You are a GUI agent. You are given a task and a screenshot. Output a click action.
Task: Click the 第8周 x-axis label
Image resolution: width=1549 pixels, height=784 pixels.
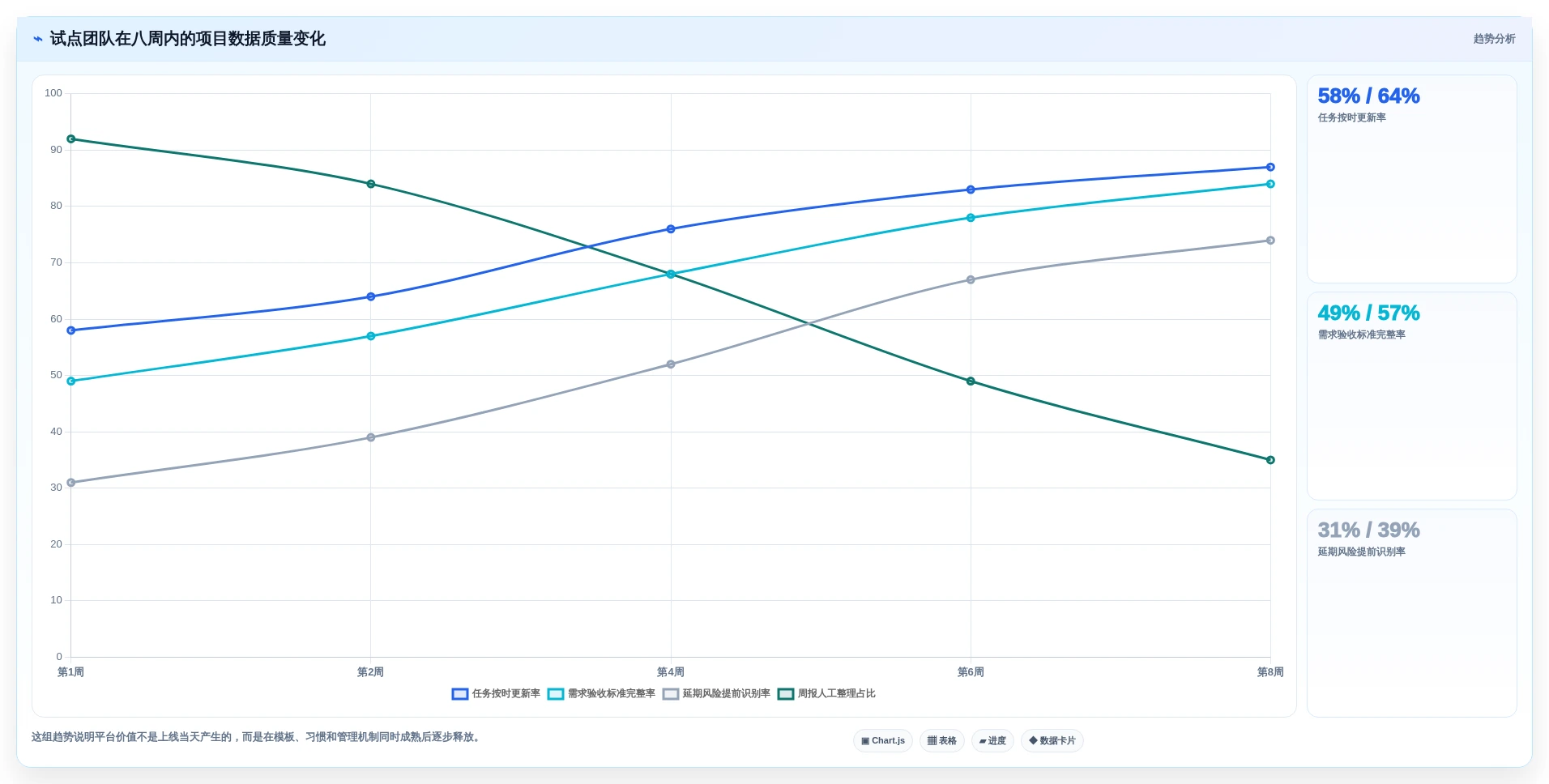click(x=1270, y=672)
